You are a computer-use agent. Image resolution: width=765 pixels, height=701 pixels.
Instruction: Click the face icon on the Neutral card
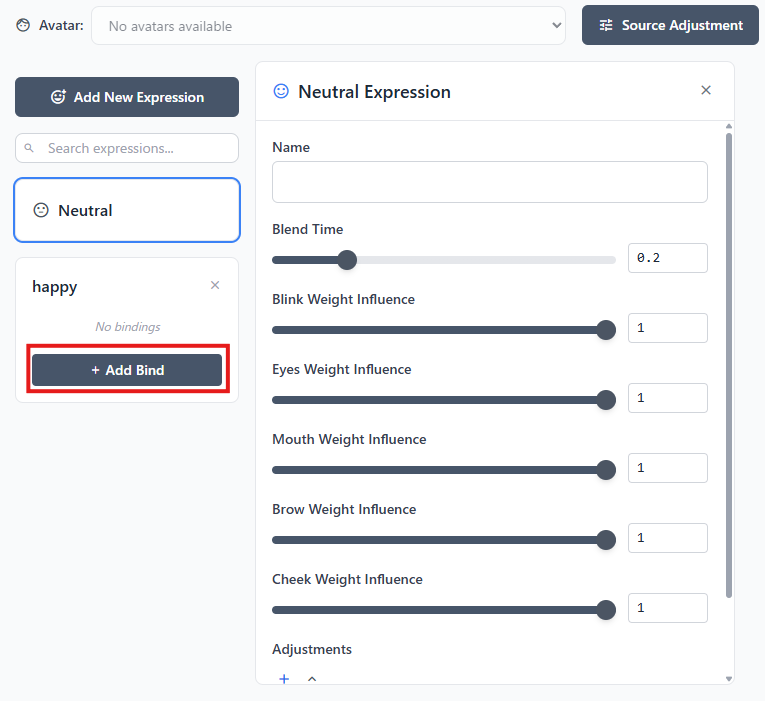click(x=41, y=210)
